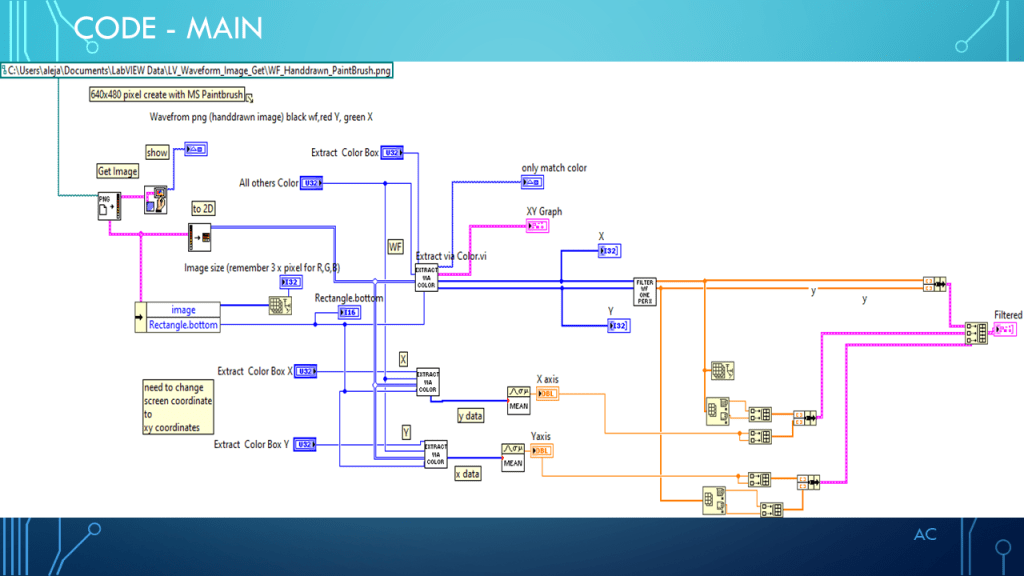Viewport: 1024px width, 576px height.
Task: Select the 'only match color' indicator terminal
Action: coord(532,181)
